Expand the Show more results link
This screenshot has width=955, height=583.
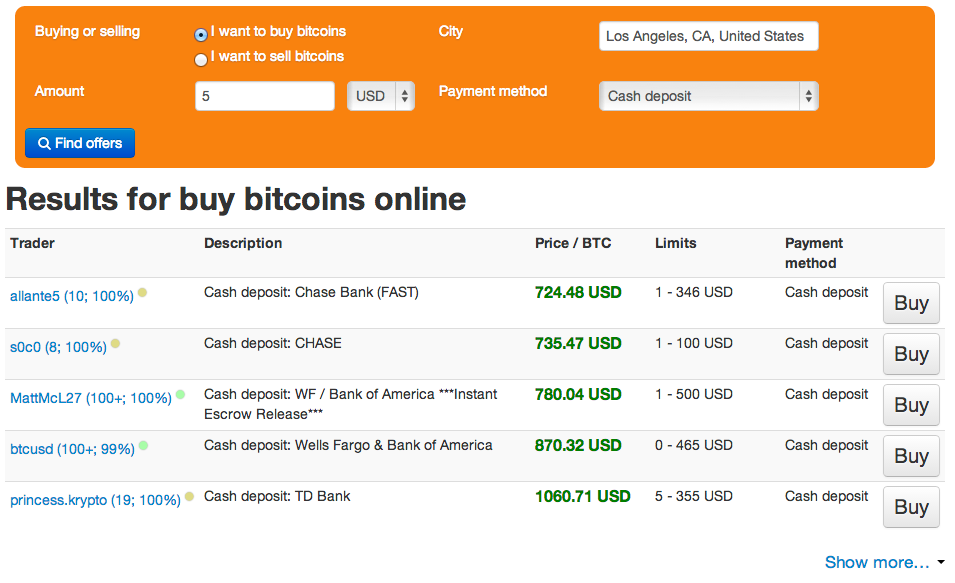(x=877, y=562)
